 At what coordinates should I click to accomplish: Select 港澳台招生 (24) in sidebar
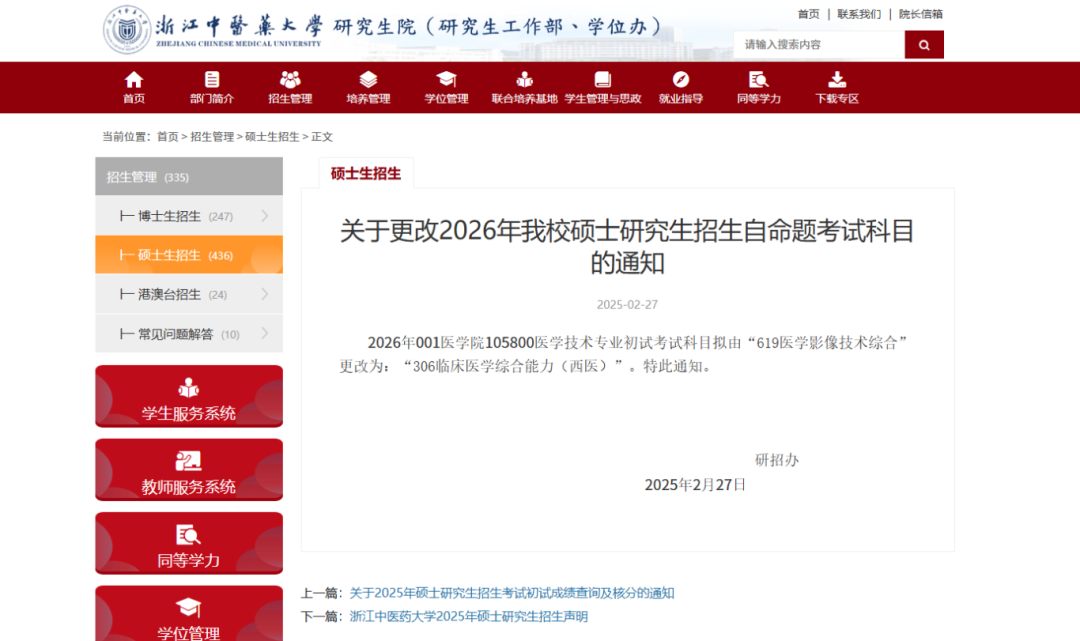pos(189,294)
